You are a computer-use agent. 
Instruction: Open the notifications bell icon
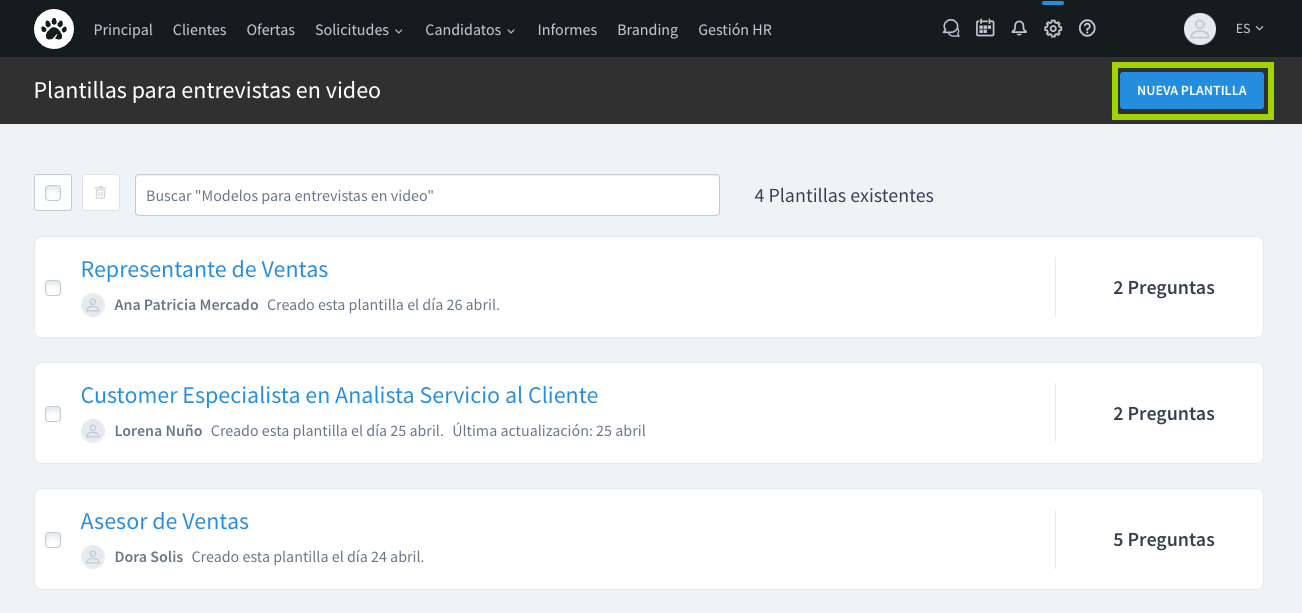click(1019, 29)
